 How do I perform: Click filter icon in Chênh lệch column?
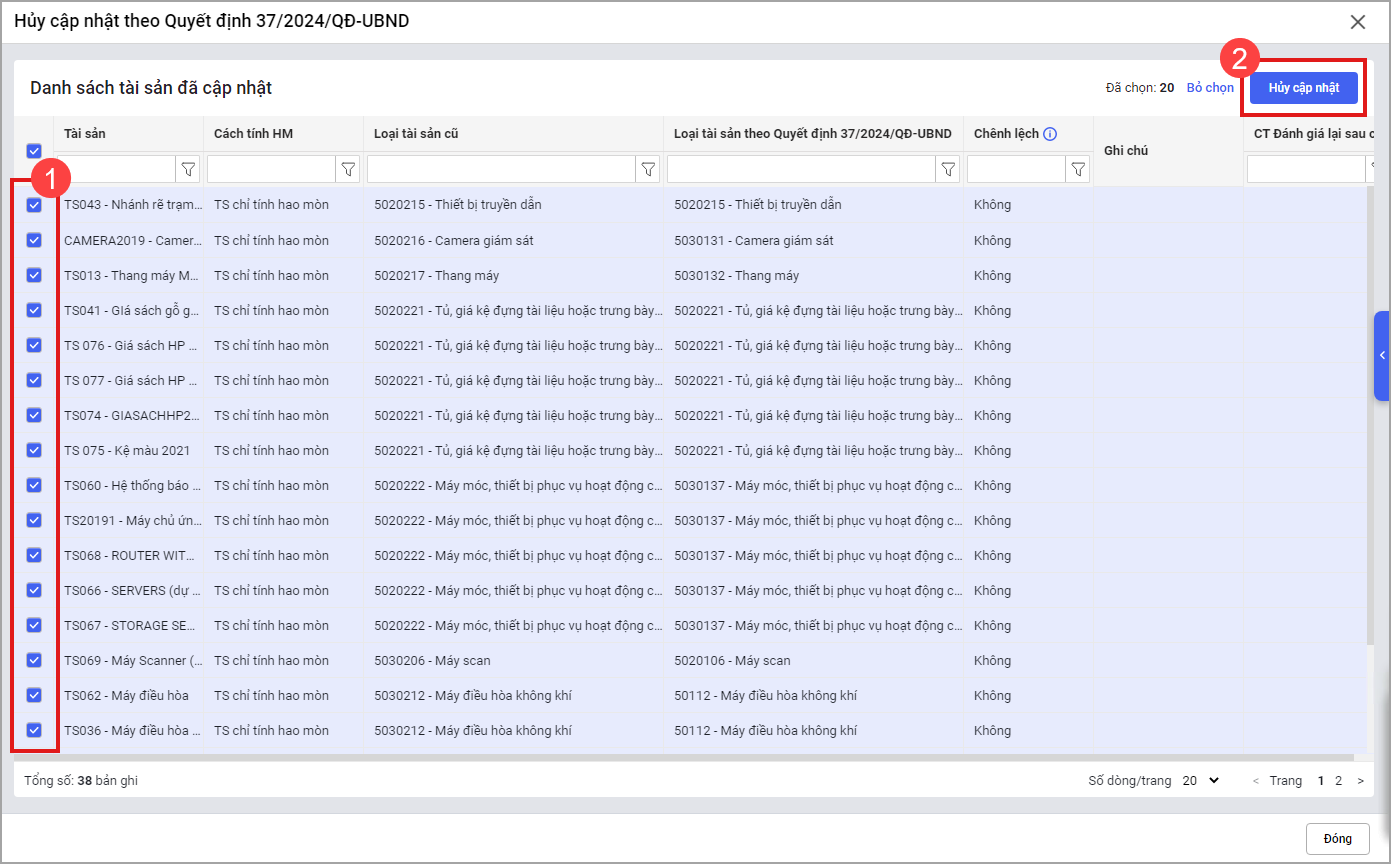point(1078,169)
